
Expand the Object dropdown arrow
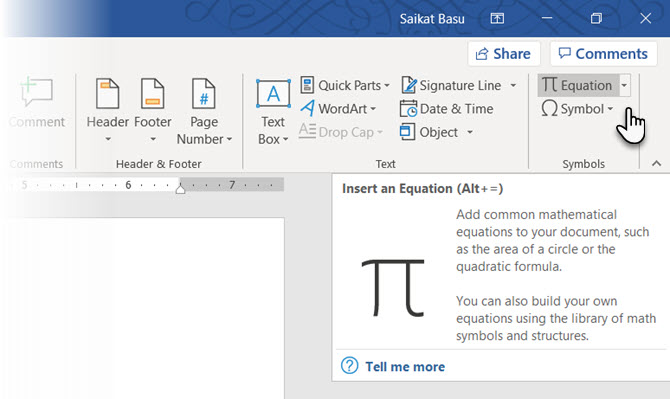pos(470,132)
